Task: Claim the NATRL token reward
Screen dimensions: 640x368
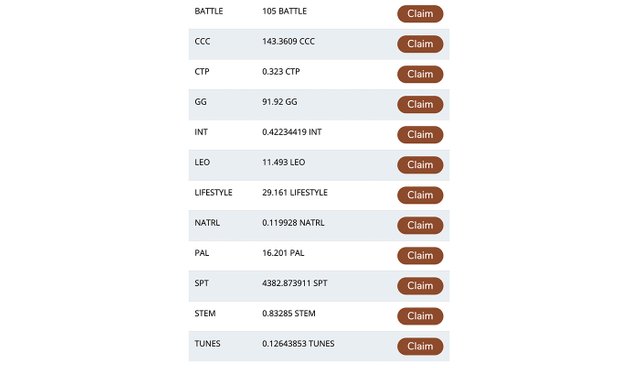Action: 420,225
